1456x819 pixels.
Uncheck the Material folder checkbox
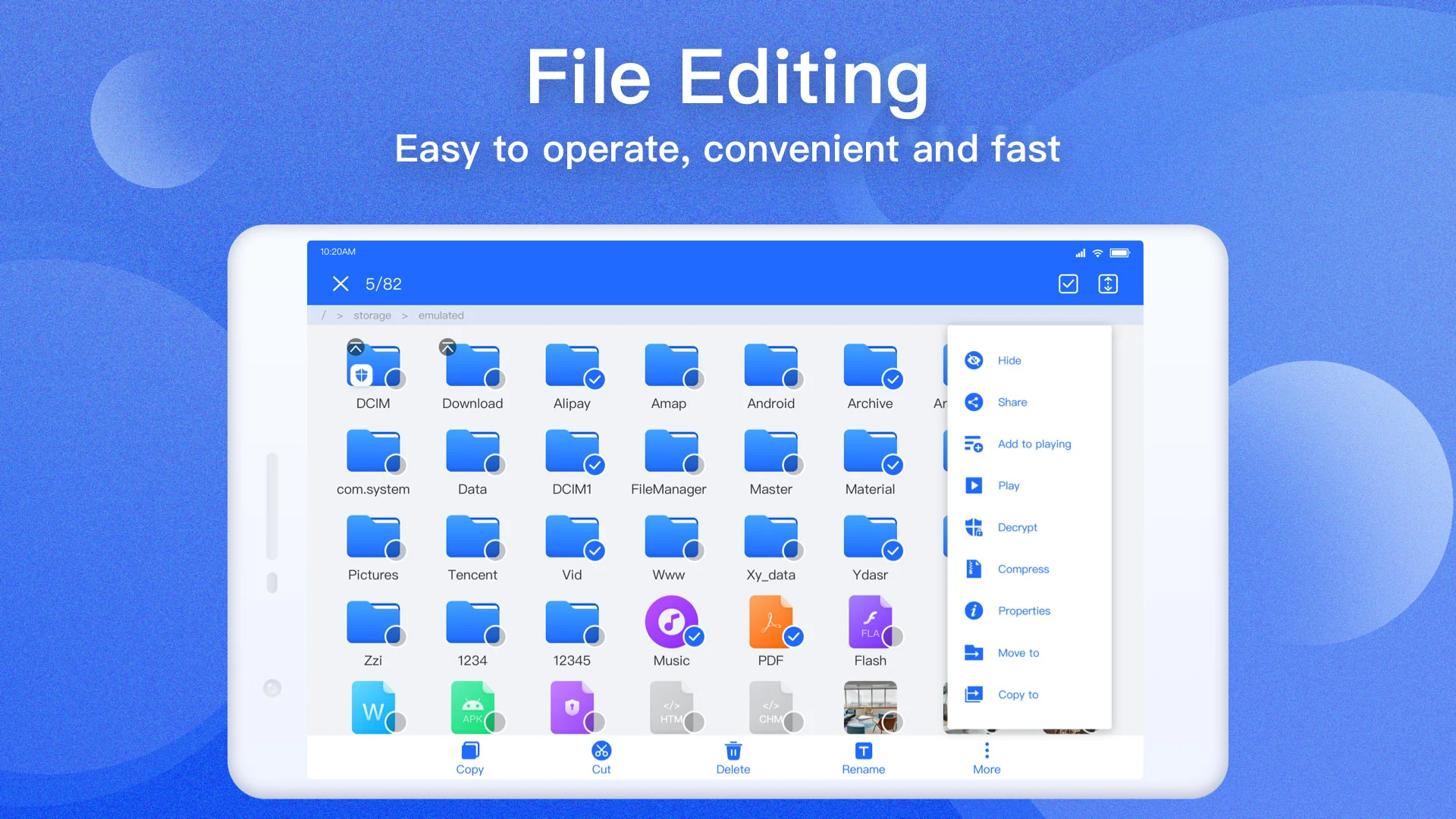[893, 465]
